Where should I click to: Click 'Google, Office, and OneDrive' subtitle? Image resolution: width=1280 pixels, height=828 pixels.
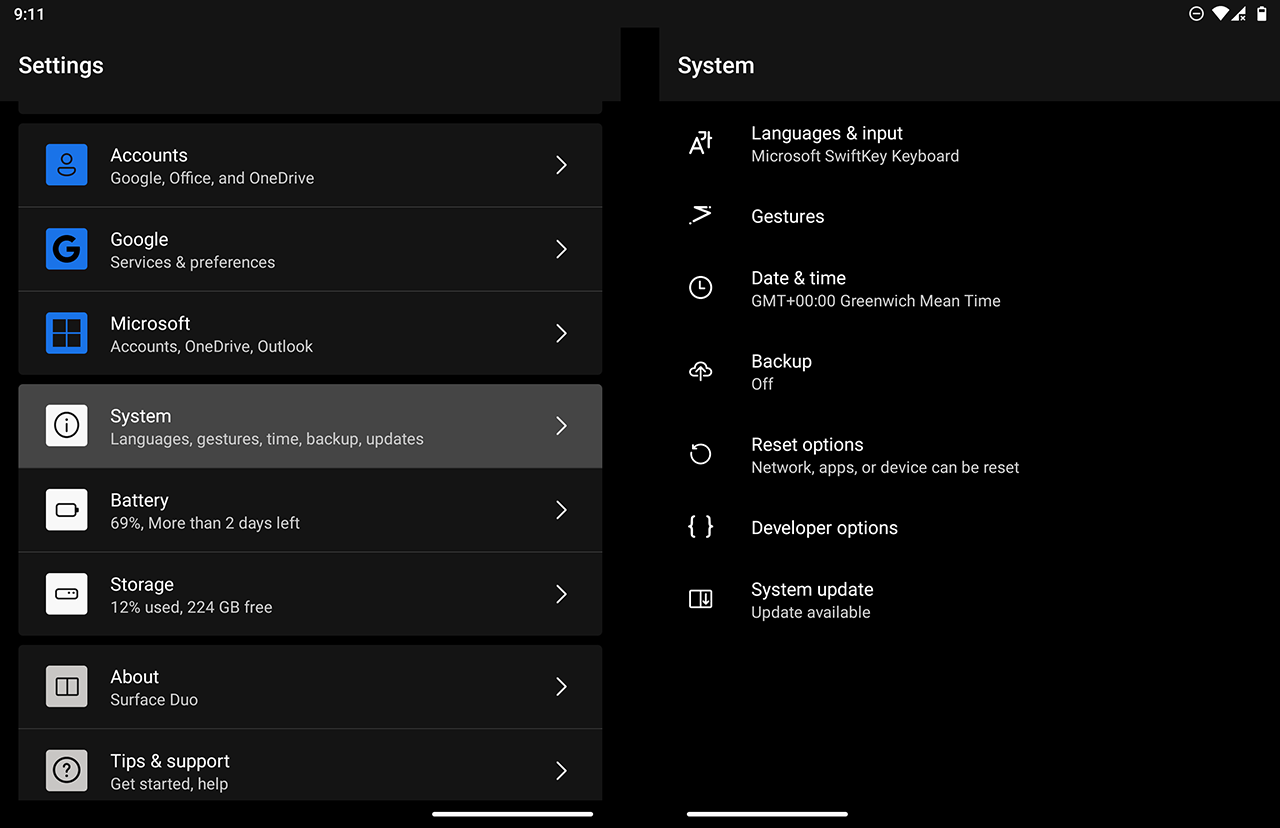(212, 178)
